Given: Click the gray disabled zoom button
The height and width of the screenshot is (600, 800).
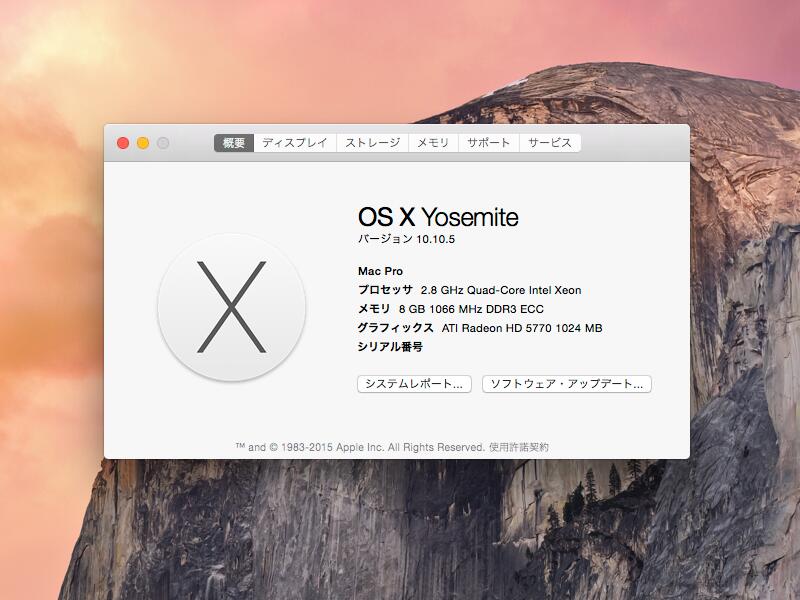Looking at the screenshot, I should pos(163,143).
